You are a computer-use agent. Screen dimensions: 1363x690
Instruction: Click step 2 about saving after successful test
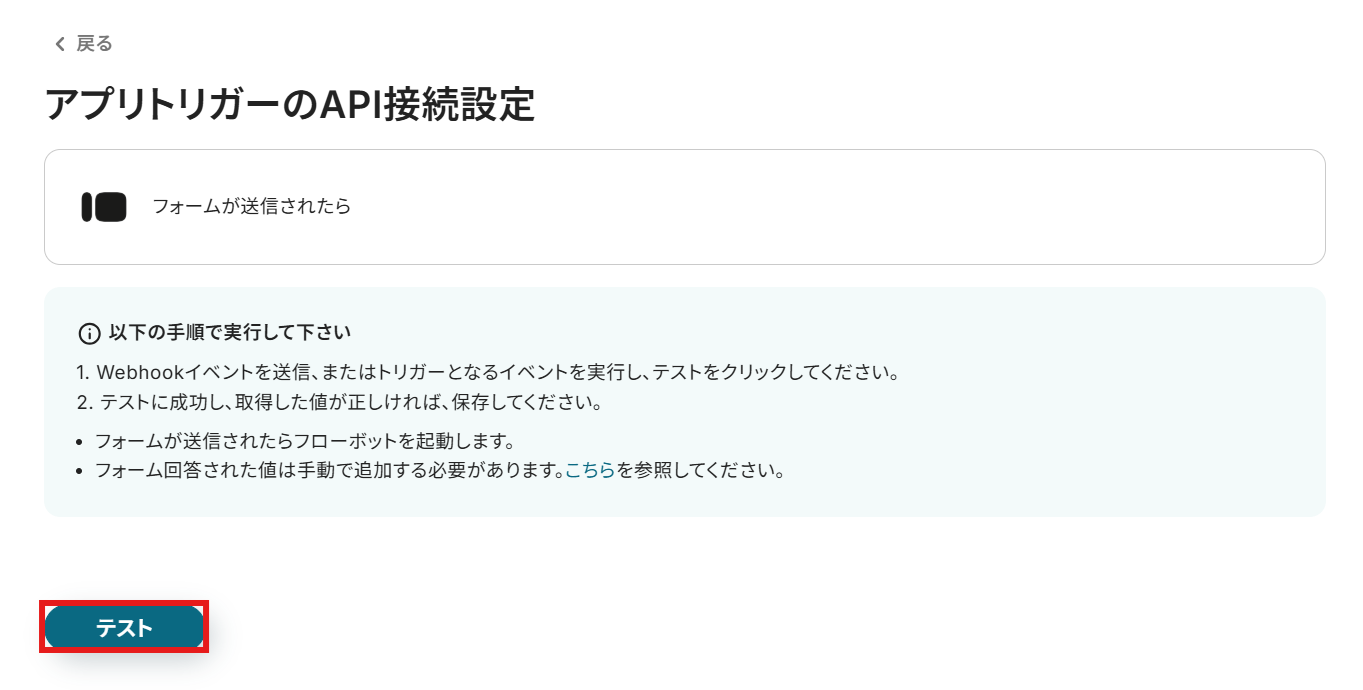click(x=340, y=403)
